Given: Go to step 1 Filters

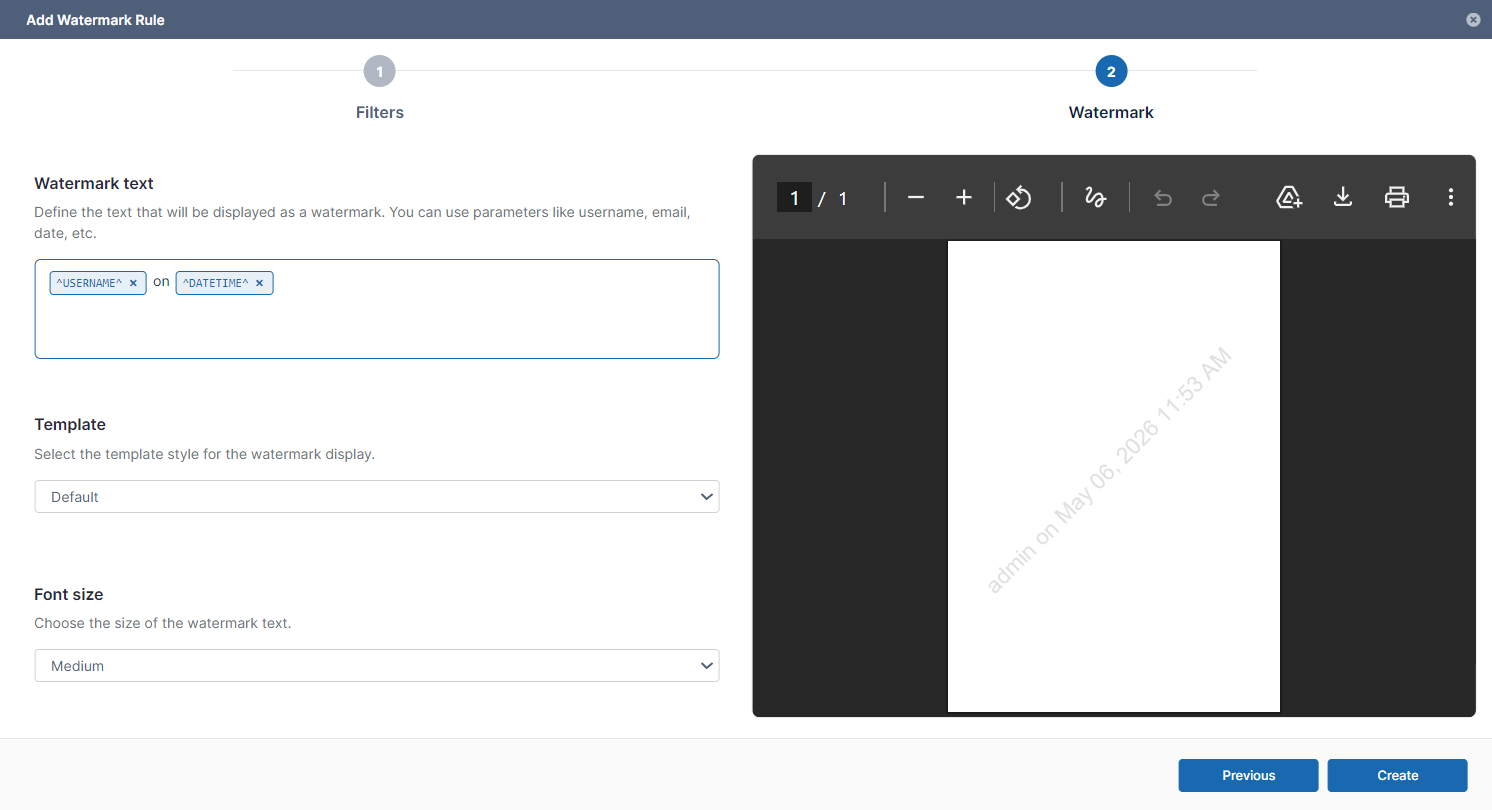Looking at the screenshot, I should pos(380,72).
